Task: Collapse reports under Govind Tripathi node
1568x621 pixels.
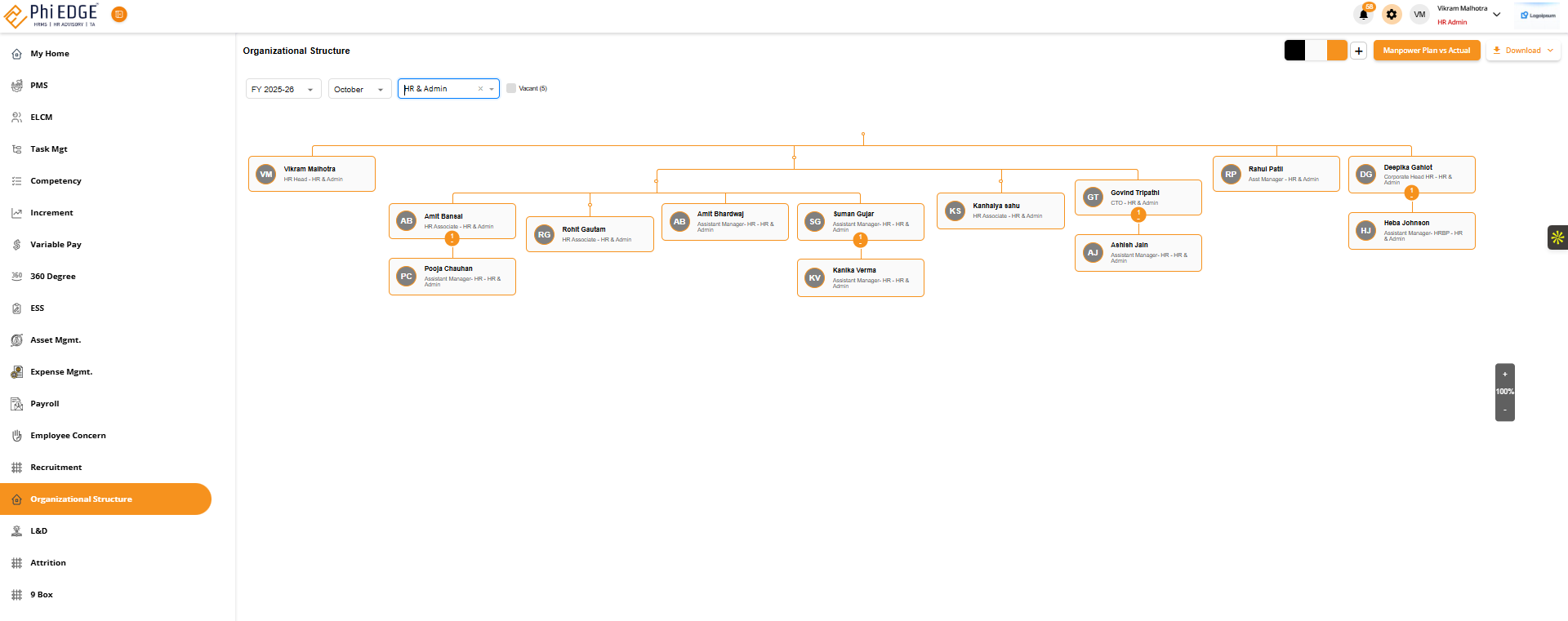Action: [x=1138, y=215]
